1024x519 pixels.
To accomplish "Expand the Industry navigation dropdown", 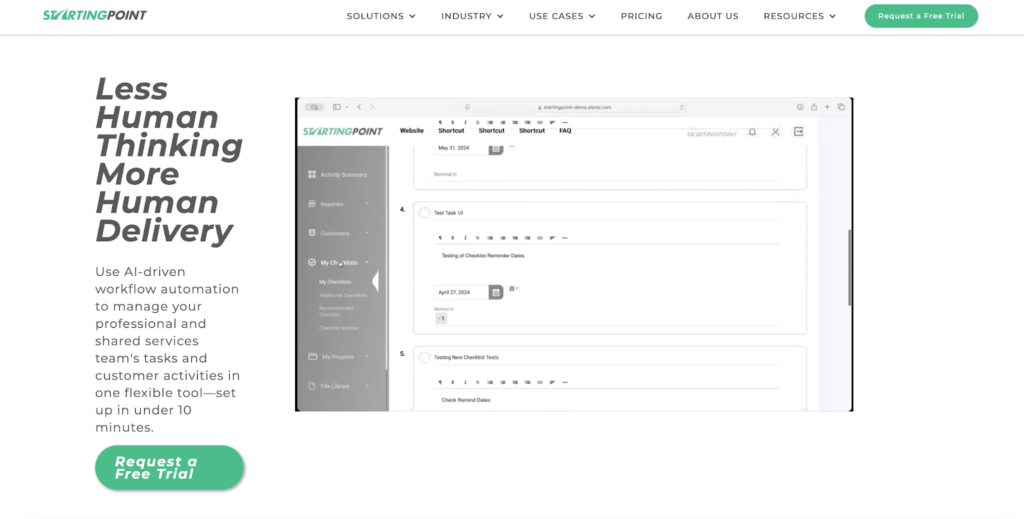I will (472, 16).
